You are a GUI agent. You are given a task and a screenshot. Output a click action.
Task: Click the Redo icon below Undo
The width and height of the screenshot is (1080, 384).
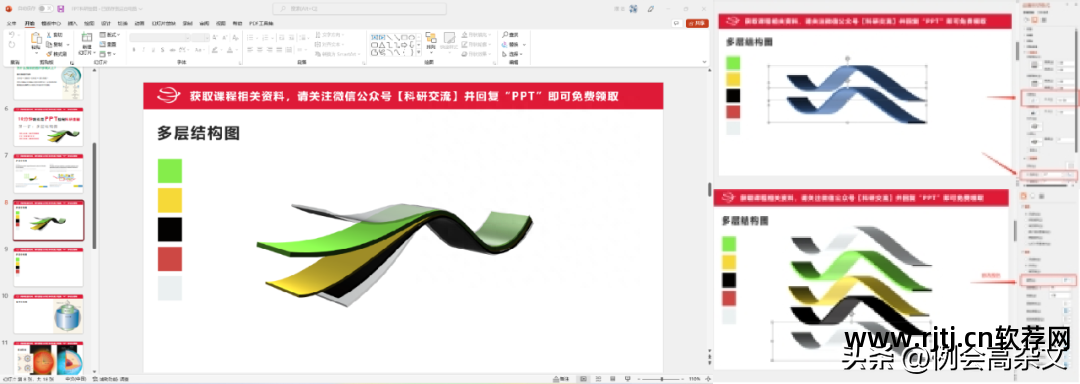coord(12,45)
